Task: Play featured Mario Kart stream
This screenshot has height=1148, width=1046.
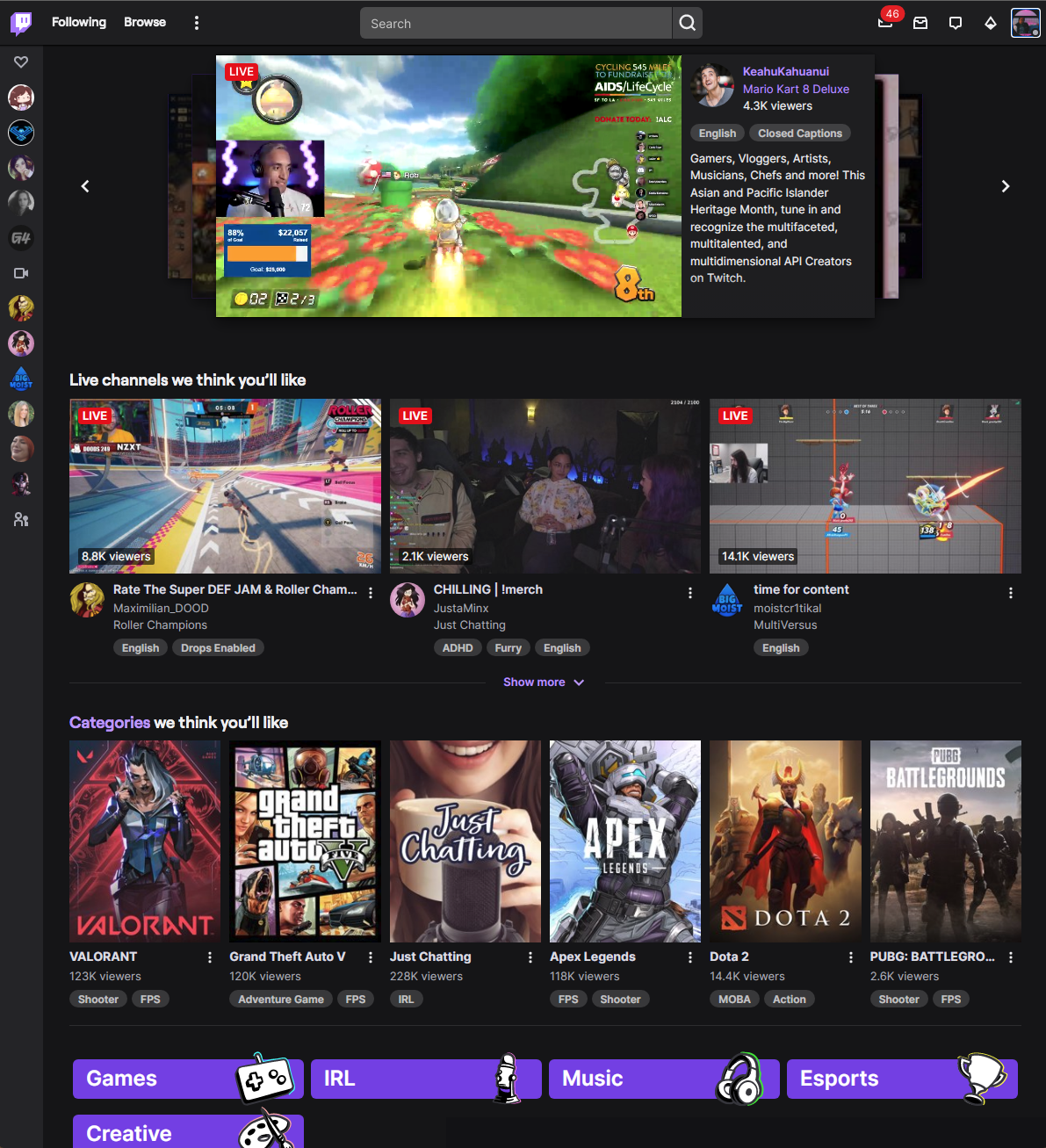Action: (x=449, y=186)
